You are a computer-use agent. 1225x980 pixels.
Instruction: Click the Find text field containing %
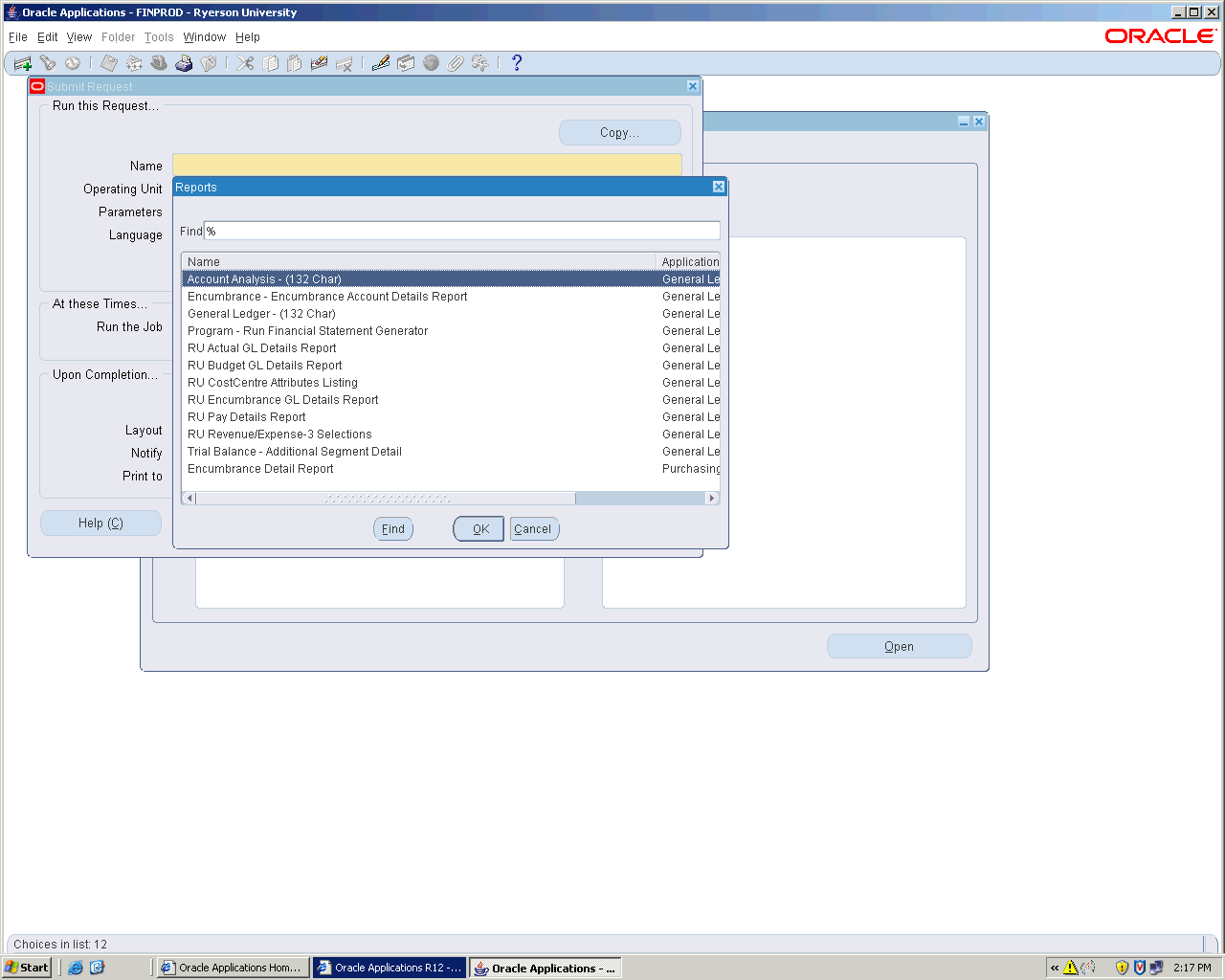[461, 232]
